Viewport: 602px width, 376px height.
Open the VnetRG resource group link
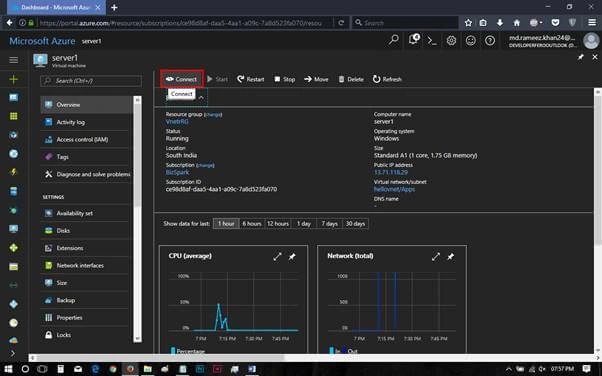click(x=177, y=121)
